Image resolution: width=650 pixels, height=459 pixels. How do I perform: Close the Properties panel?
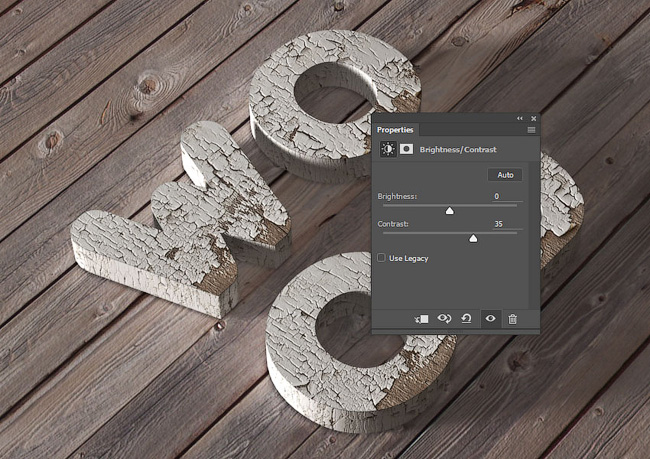pyautogui.click(x=534, y=119)
